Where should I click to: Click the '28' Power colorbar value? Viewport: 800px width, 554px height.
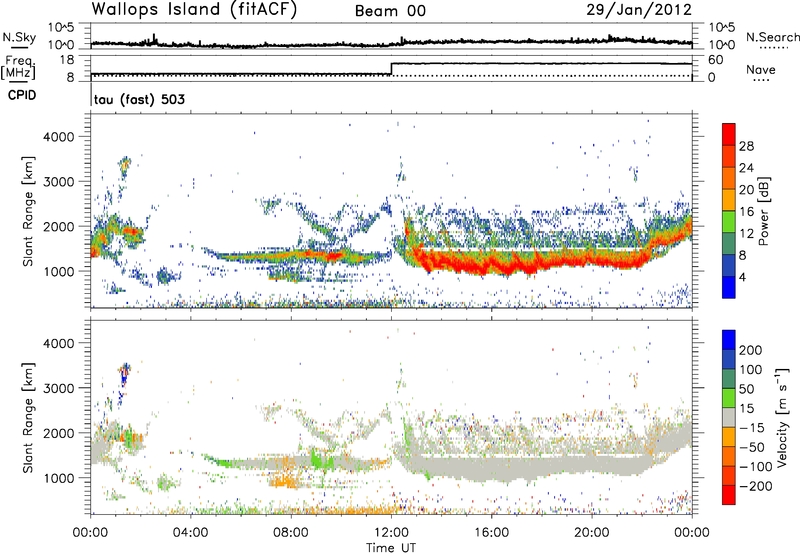click(746, 146)
